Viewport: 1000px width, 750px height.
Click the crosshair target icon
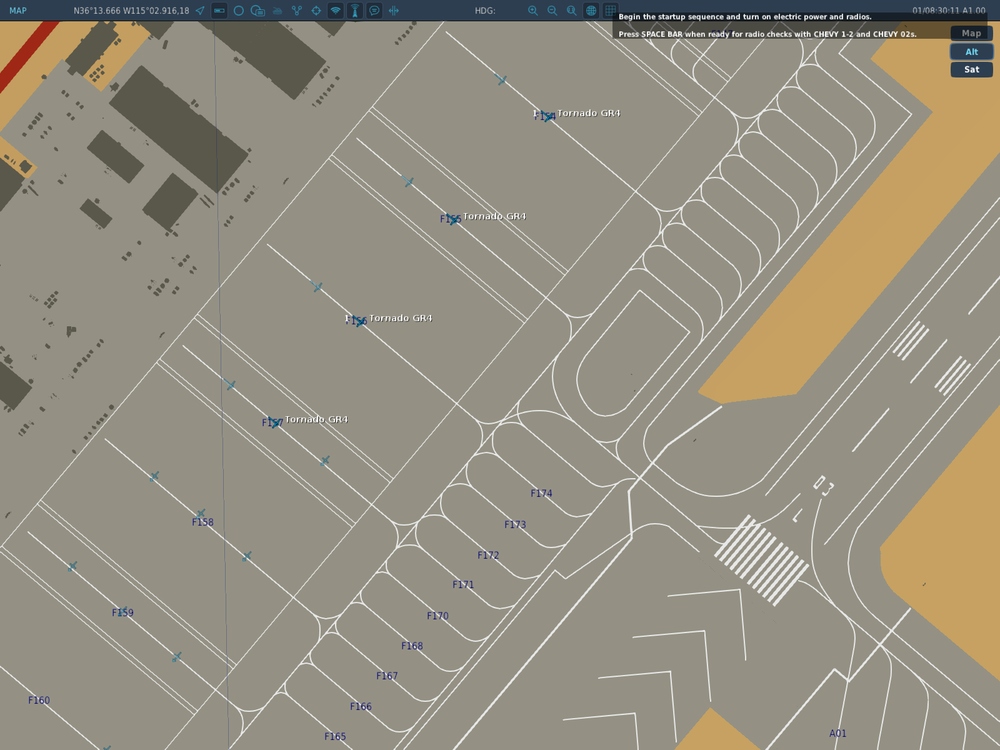[316, 10]
